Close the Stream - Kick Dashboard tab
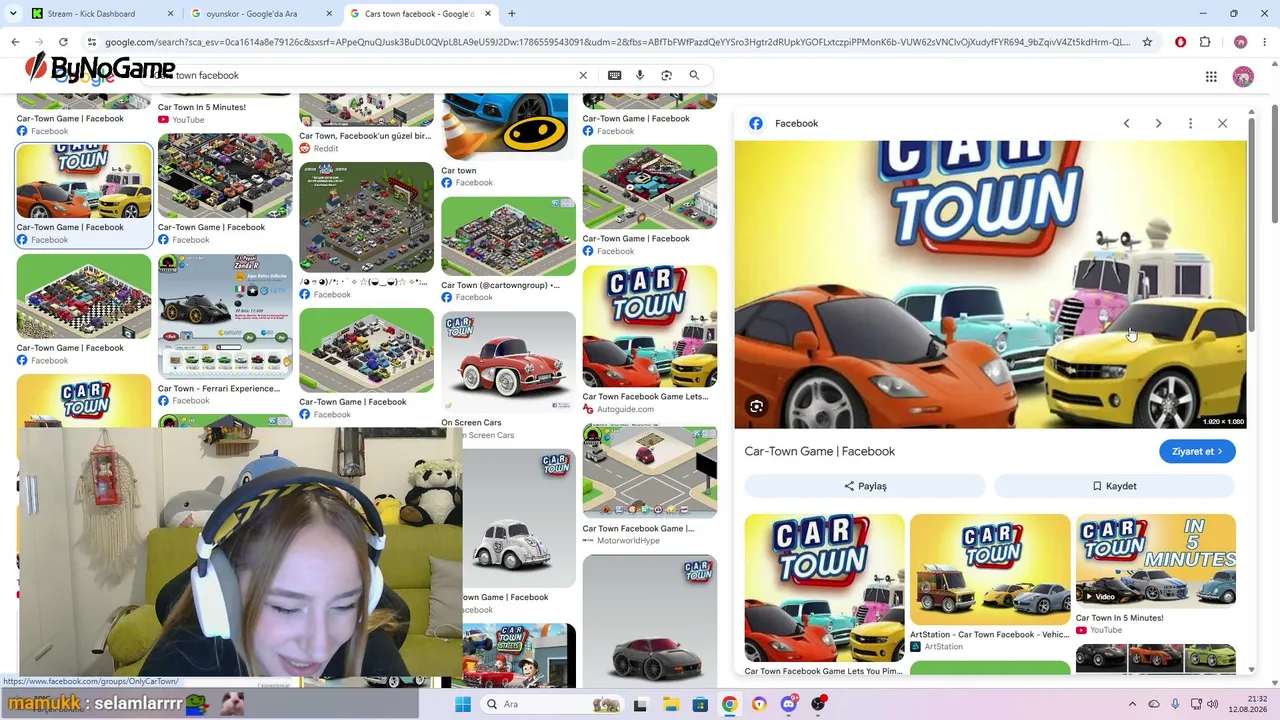The image size is (1280, 720). tap(170, 14)
